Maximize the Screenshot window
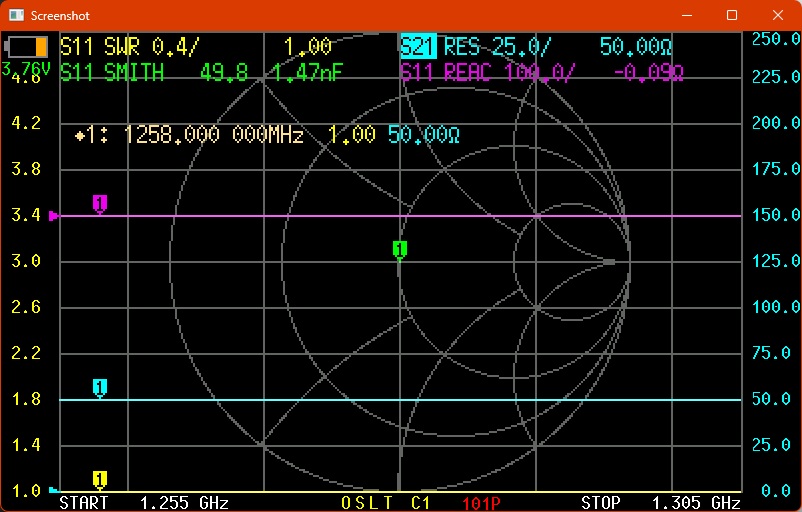The image size is (802, 512). 732,15
